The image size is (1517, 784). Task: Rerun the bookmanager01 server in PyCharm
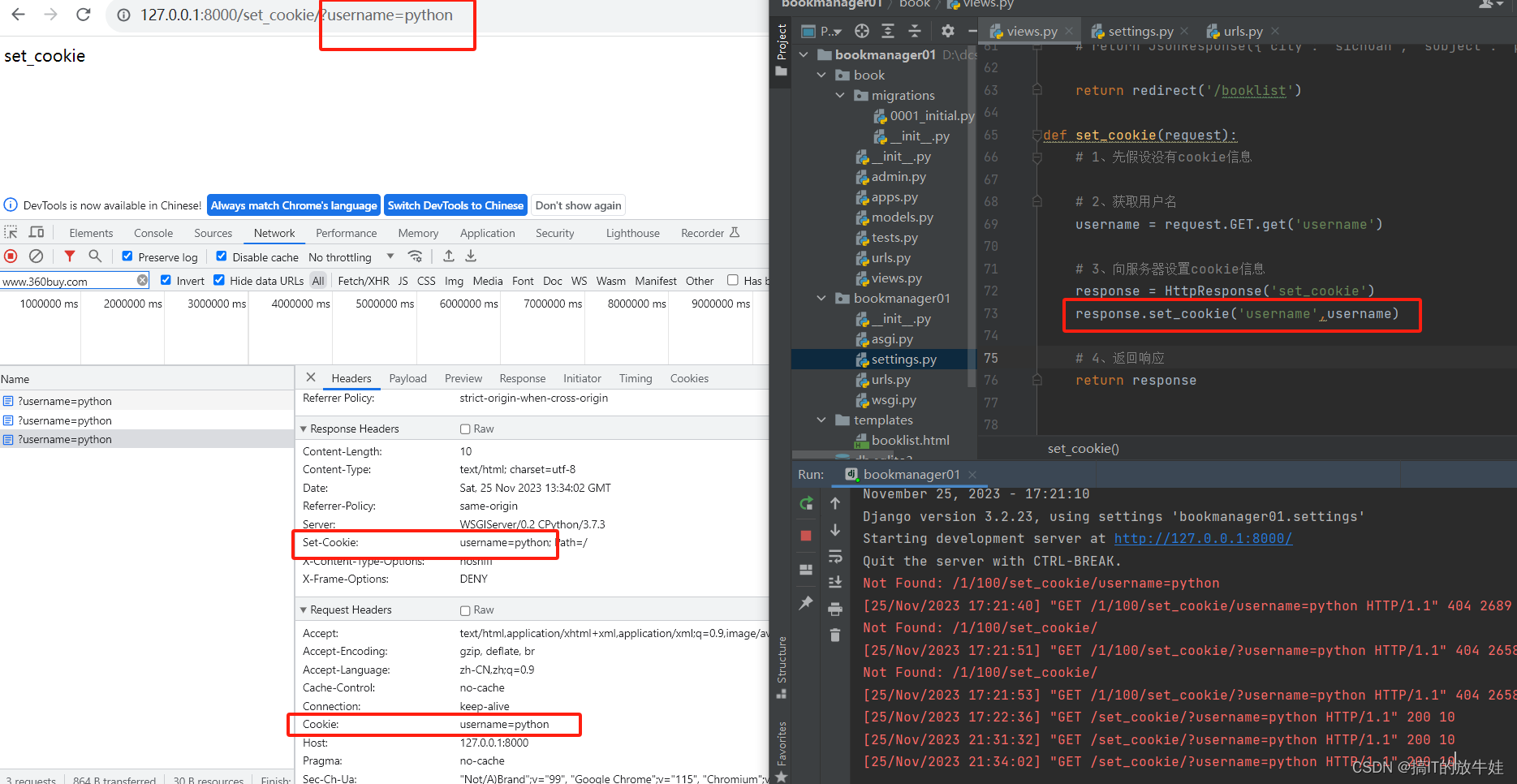point(806,503)
